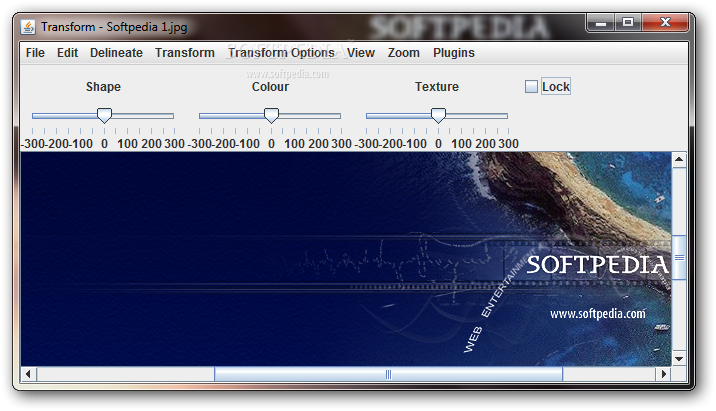
Task: Click the Texture label
Action: pyautogui.click(x=437, y=87)
